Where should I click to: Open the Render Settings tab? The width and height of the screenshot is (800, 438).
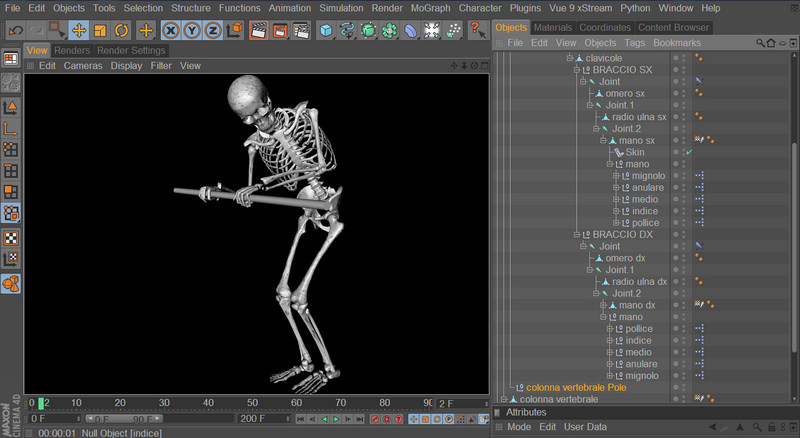click(x=131, y=50)
